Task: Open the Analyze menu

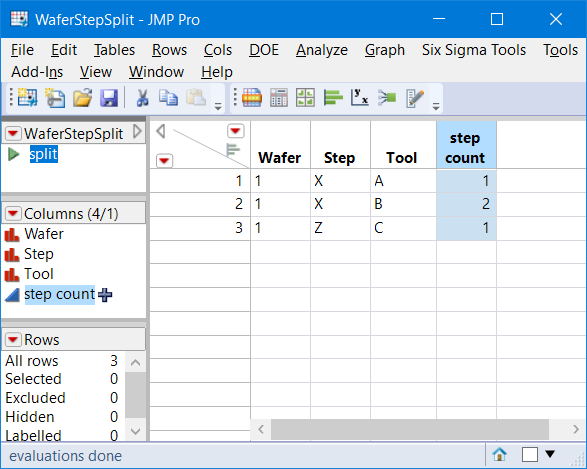Action: [x=322, y=50]
